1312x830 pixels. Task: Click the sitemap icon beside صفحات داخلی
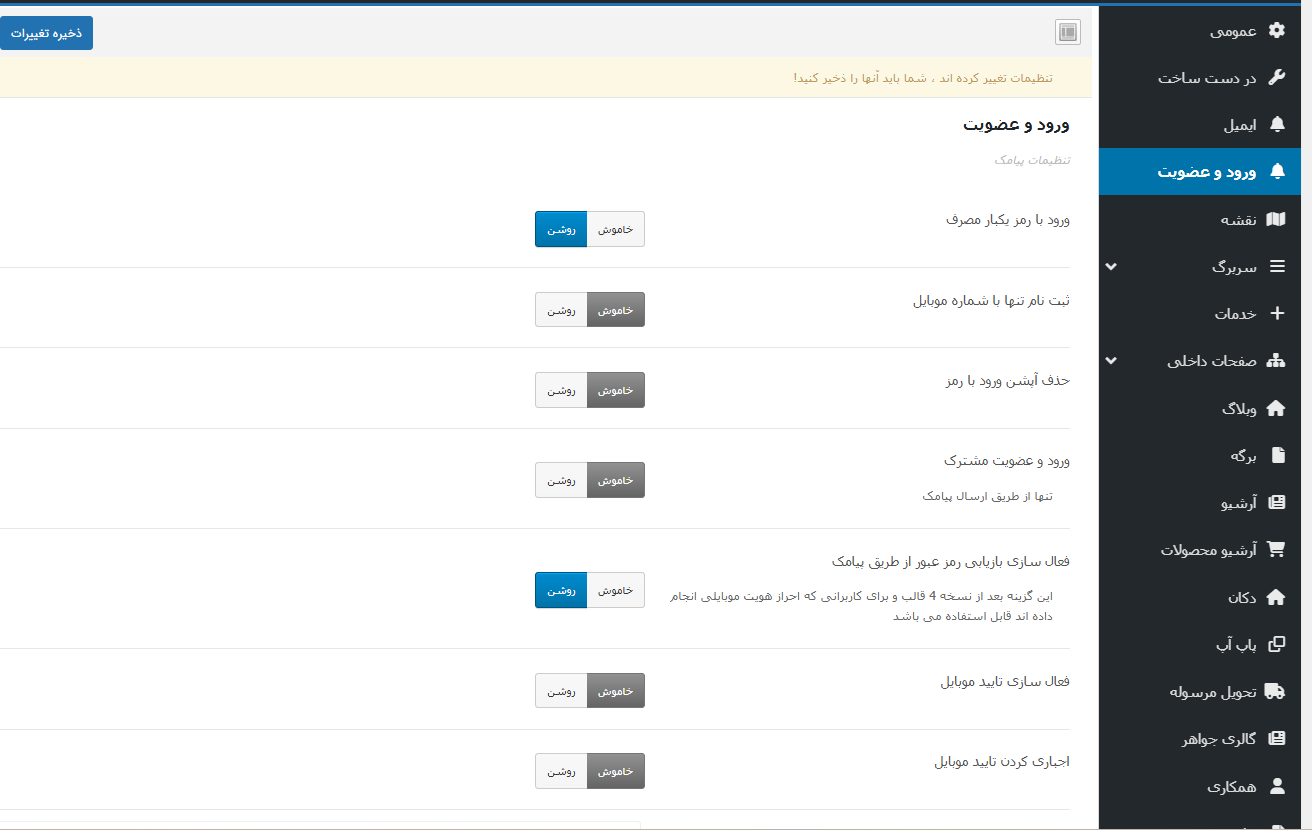click(x=1276, y=360)
